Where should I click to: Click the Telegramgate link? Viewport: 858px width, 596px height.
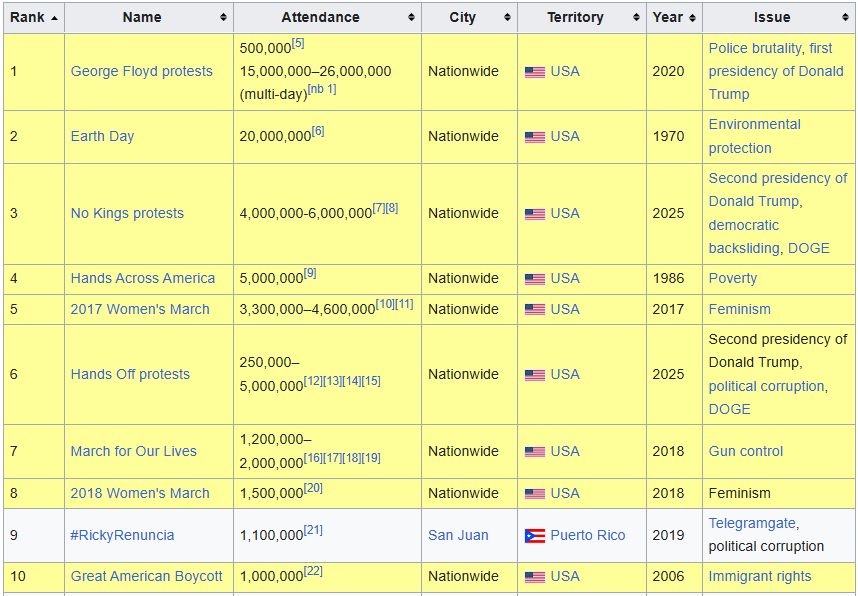(x=752, y=523)
